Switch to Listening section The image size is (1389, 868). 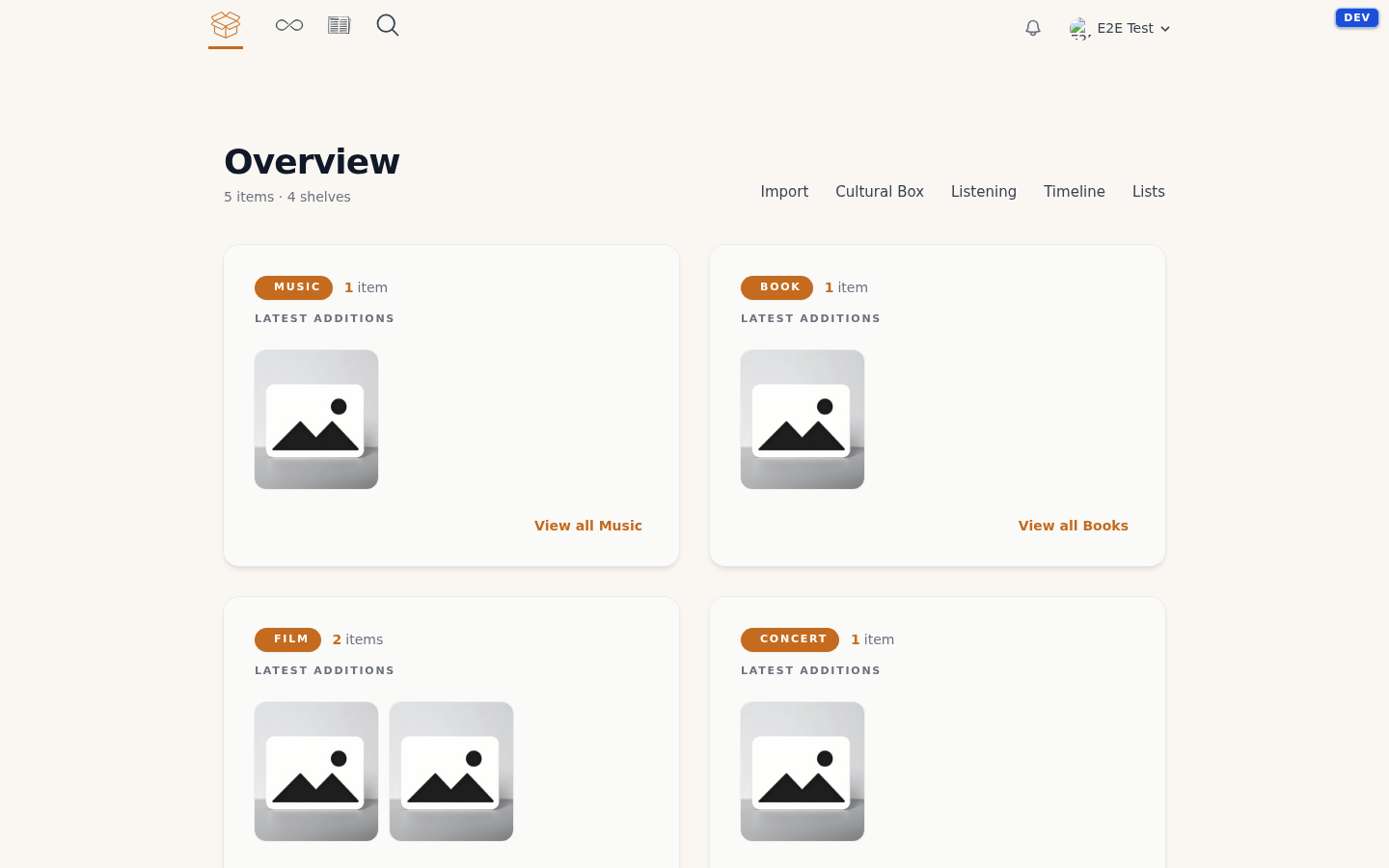[984, 192]
